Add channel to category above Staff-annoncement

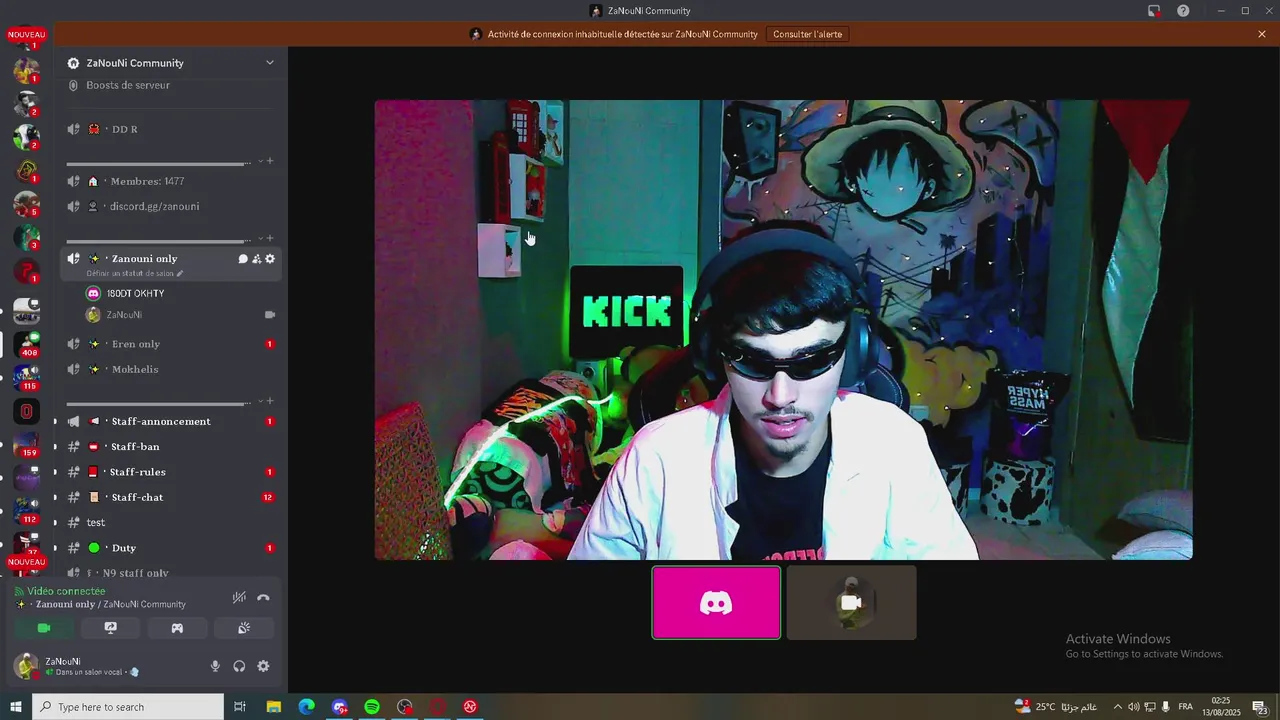coord(270,401)
